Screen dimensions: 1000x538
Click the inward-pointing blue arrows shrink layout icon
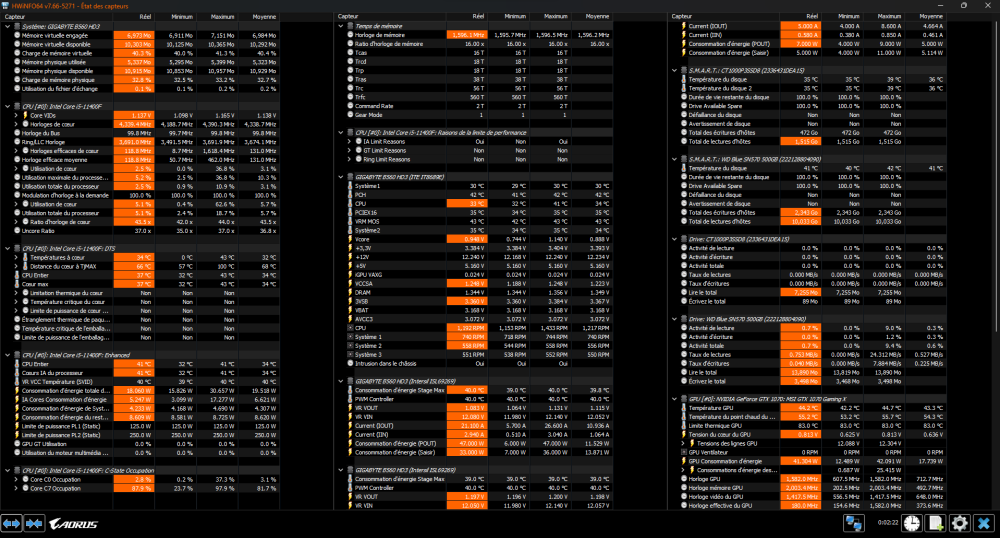tap(34, 523)
